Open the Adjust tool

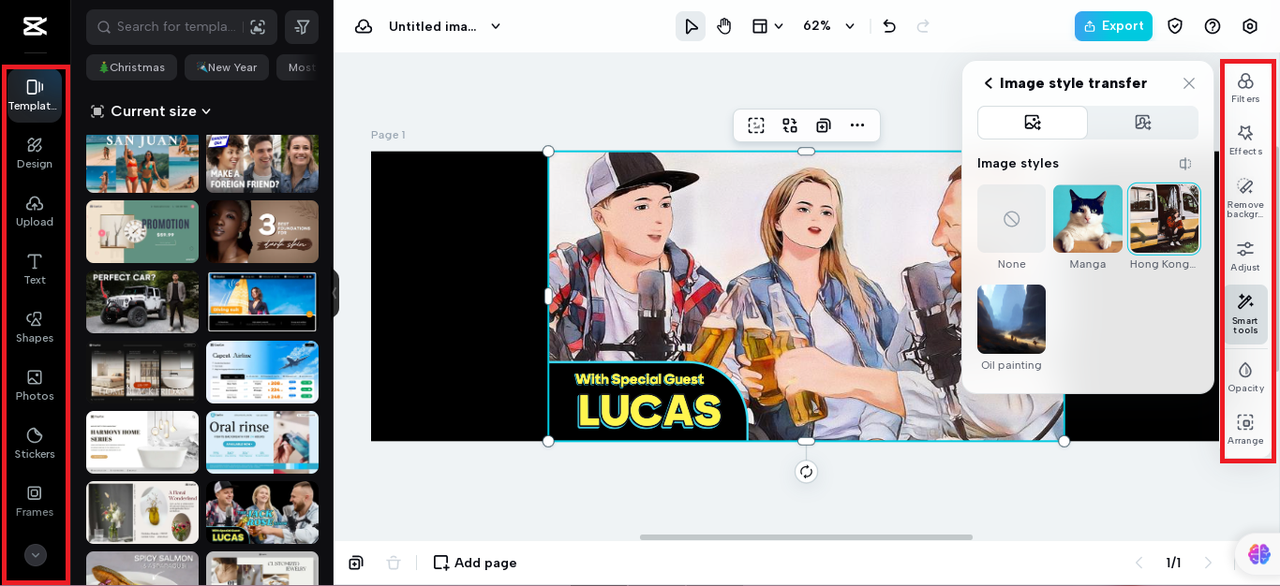pyautogui.click(x=1245, y=256)
